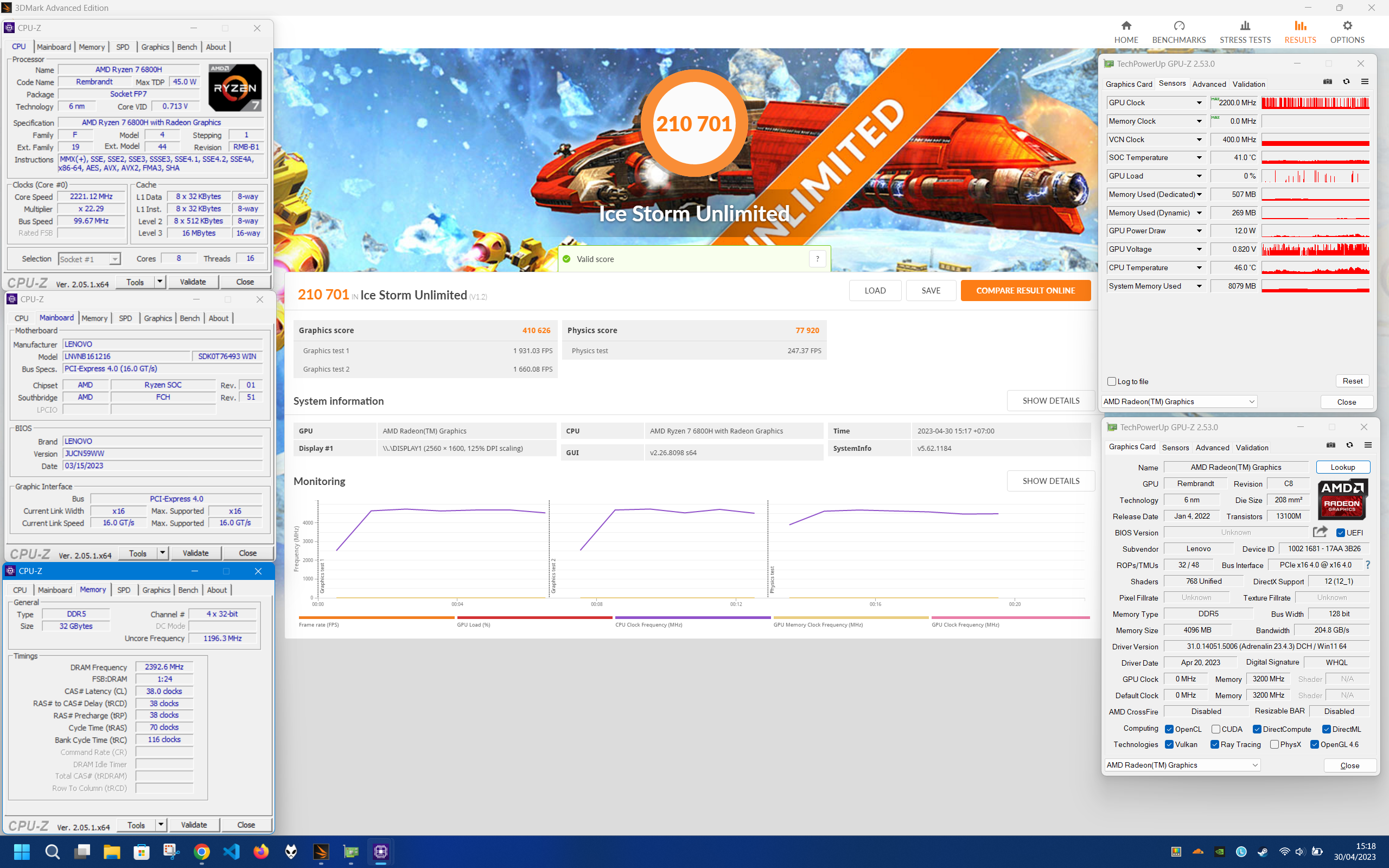1389x868 pixels.
Task: Open GPU selector in GPU-Z Sensors window
Action: [1179, 401]
